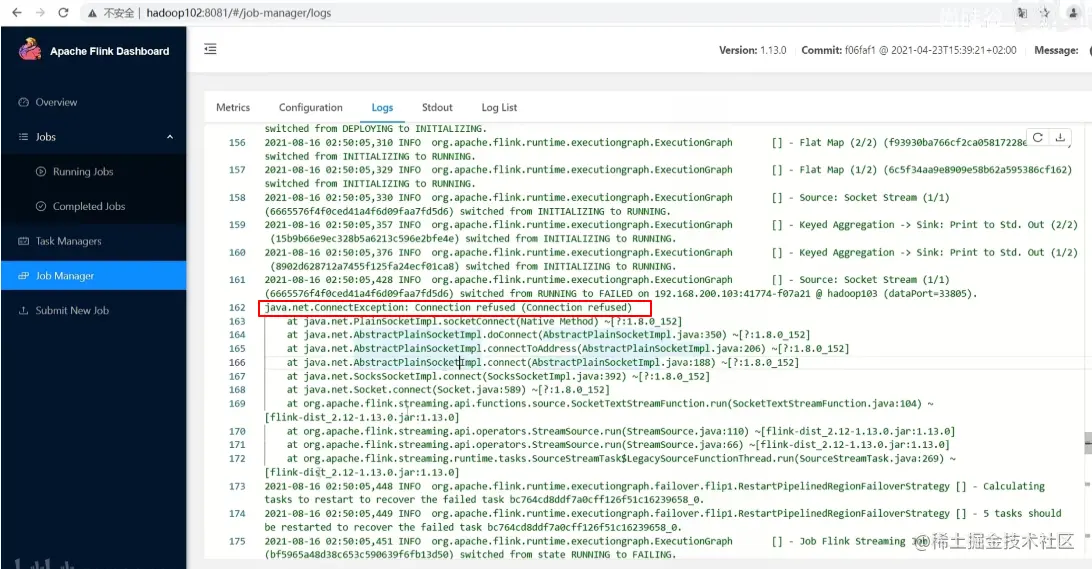The width and height of the screenshot is (1092, 569).
Task: Bookmark this page with the star icon
Action: [x=1045, y=13]
